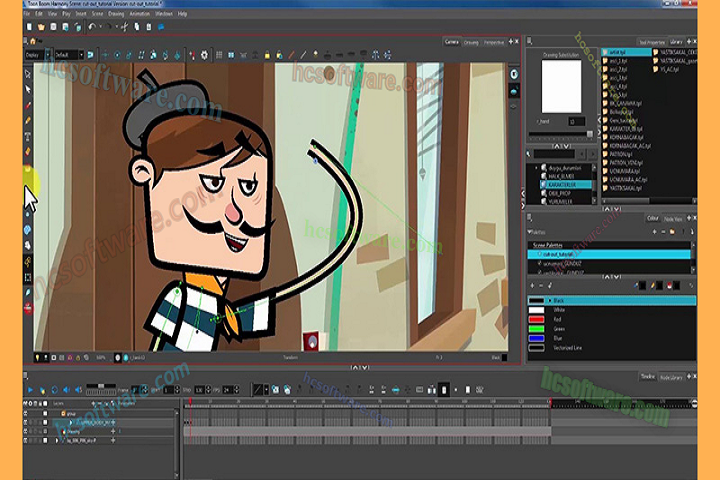Expand the bottom layer in the timeline

tap(57, 440)
